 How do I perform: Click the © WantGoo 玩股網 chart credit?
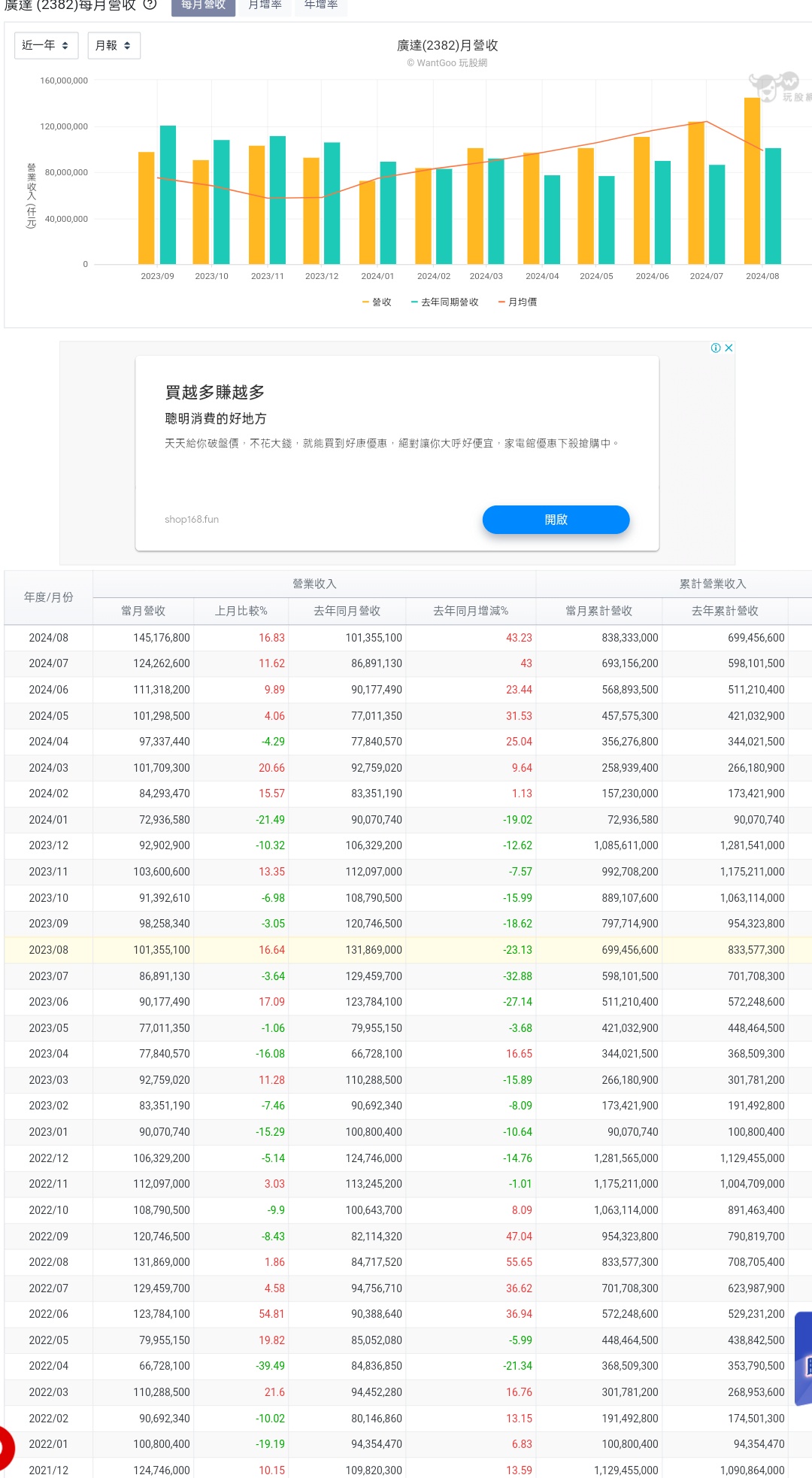447,63
